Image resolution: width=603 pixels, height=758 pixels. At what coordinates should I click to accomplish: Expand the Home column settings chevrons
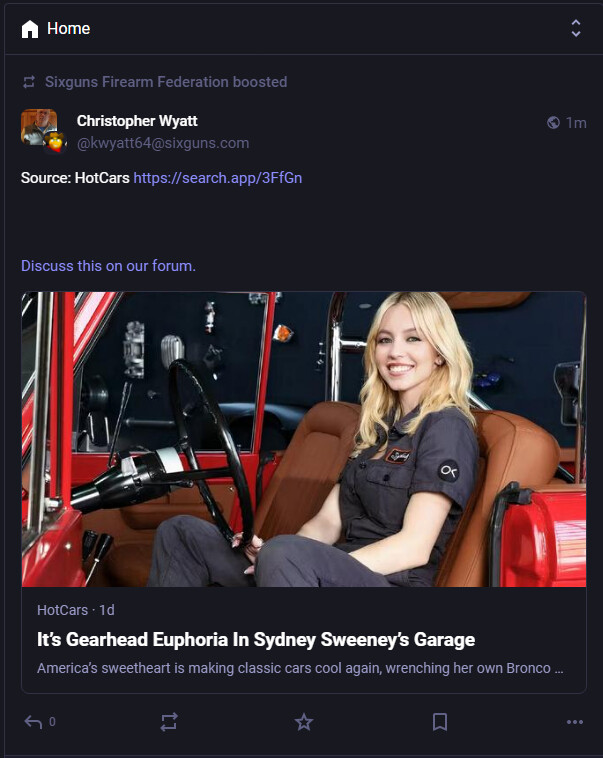click(x=576, y=29)
